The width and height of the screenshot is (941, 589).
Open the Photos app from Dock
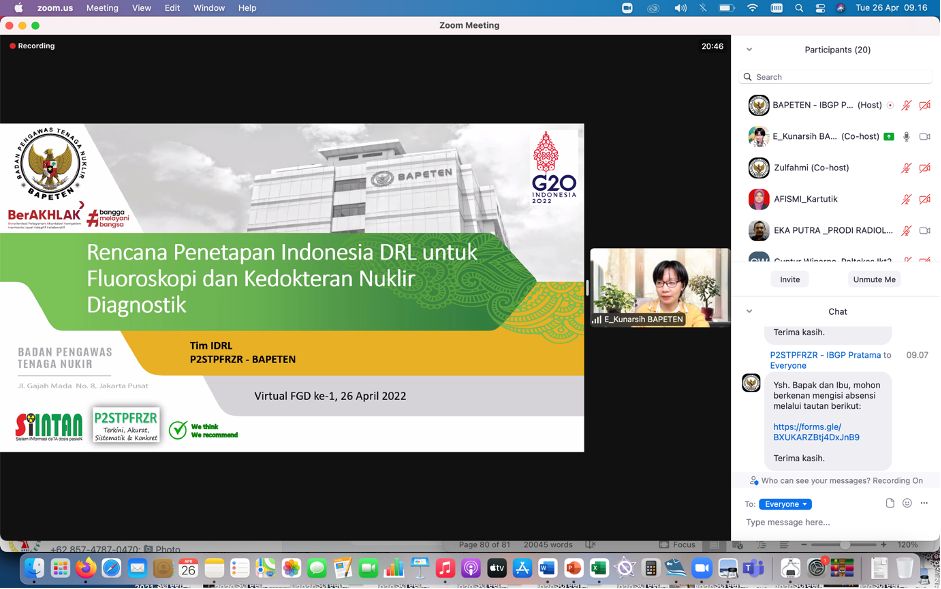pyautogui.click(x=291, y=567)
